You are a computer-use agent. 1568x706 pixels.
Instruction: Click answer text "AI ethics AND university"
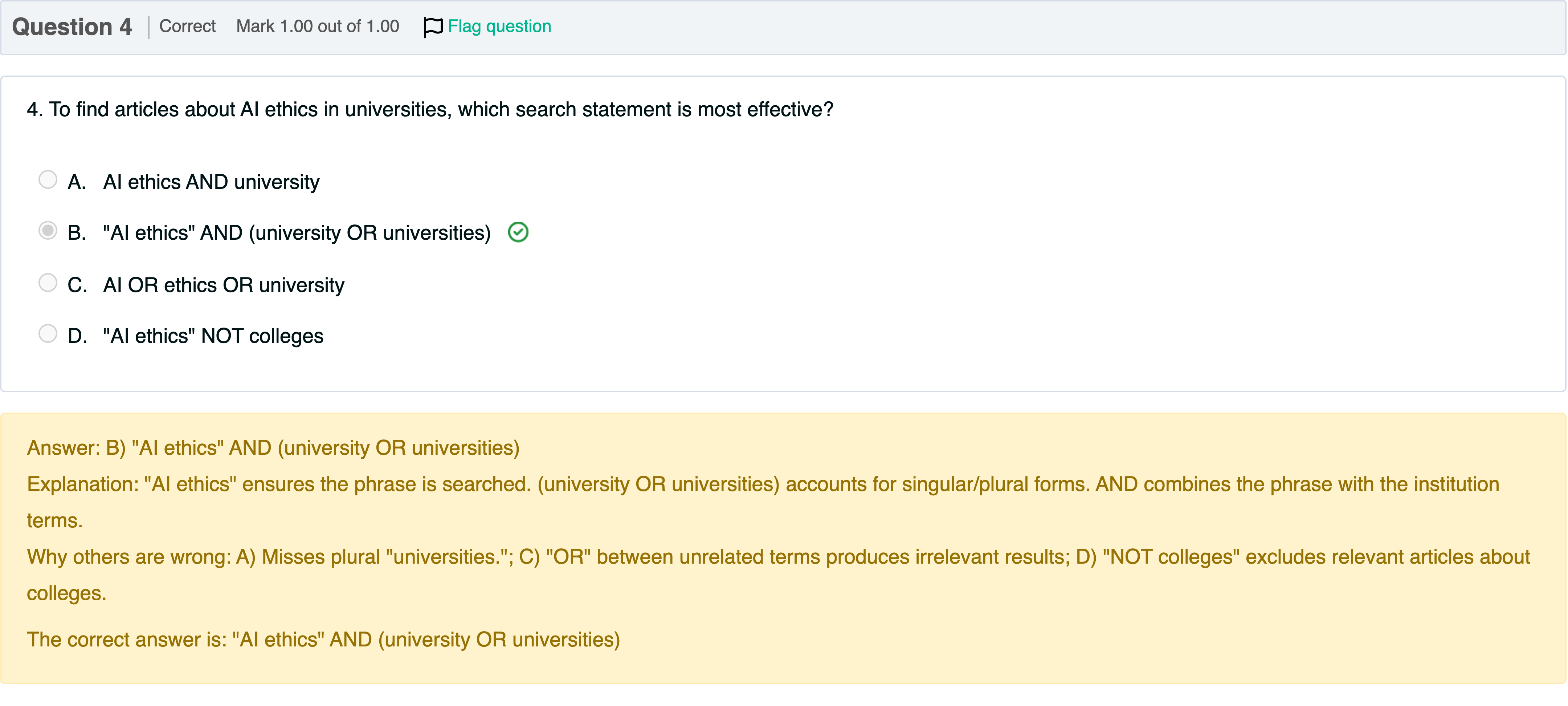[211, 182]
